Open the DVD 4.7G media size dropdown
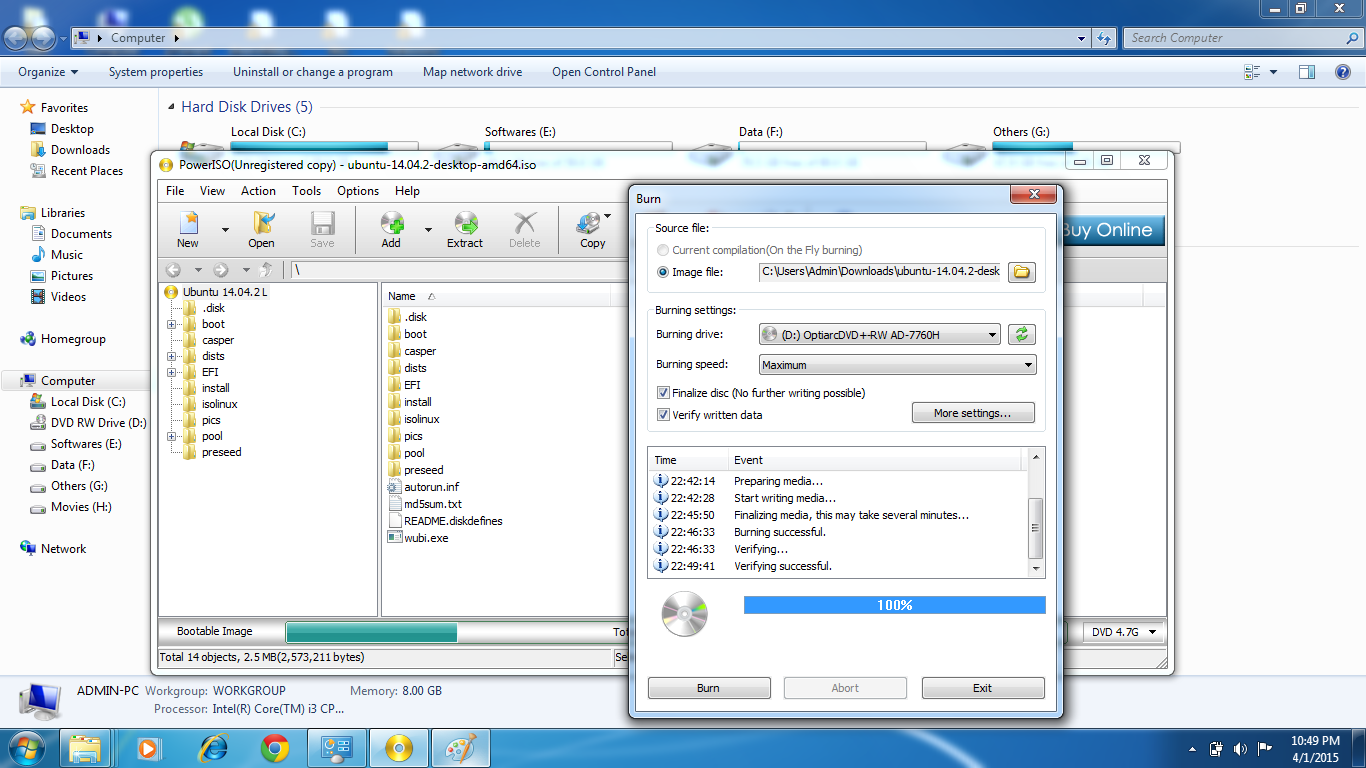Image resolution: width=1366 pixels, height=768 pixels. point(1124,632)
